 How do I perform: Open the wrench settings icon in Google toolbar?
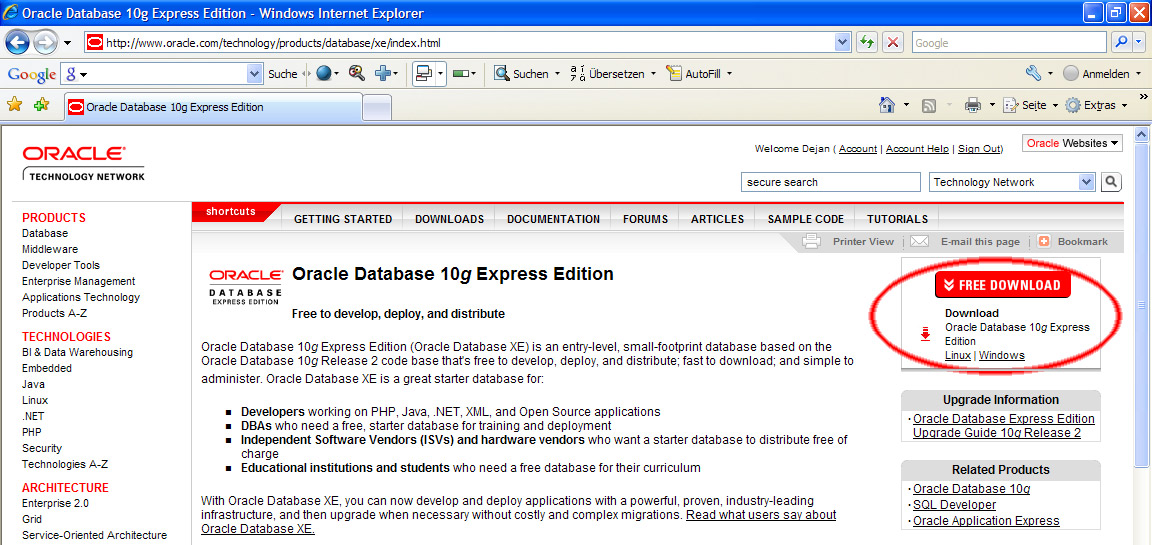tap(1033, 73)
